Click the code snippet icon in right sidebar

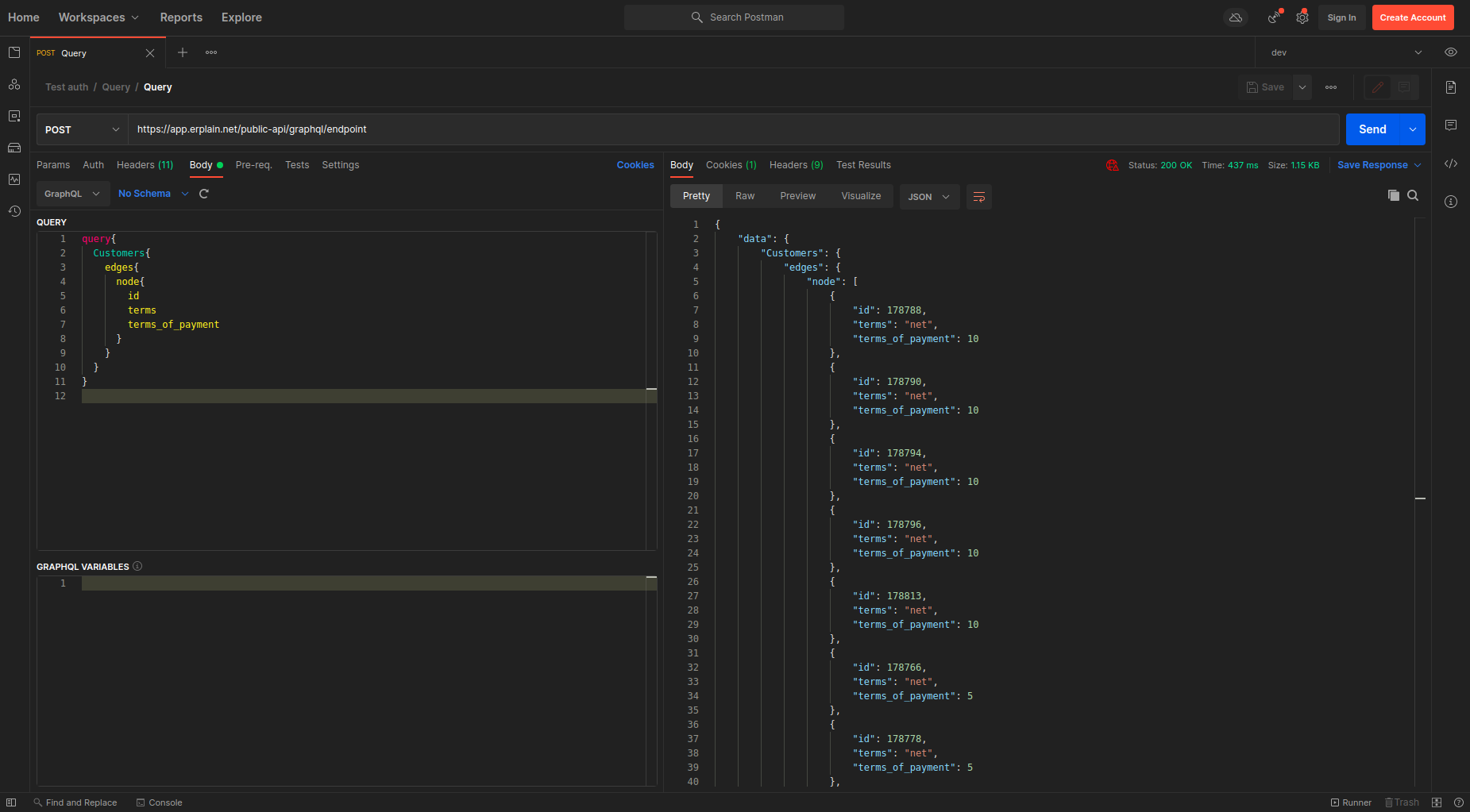coord(1451,164)
